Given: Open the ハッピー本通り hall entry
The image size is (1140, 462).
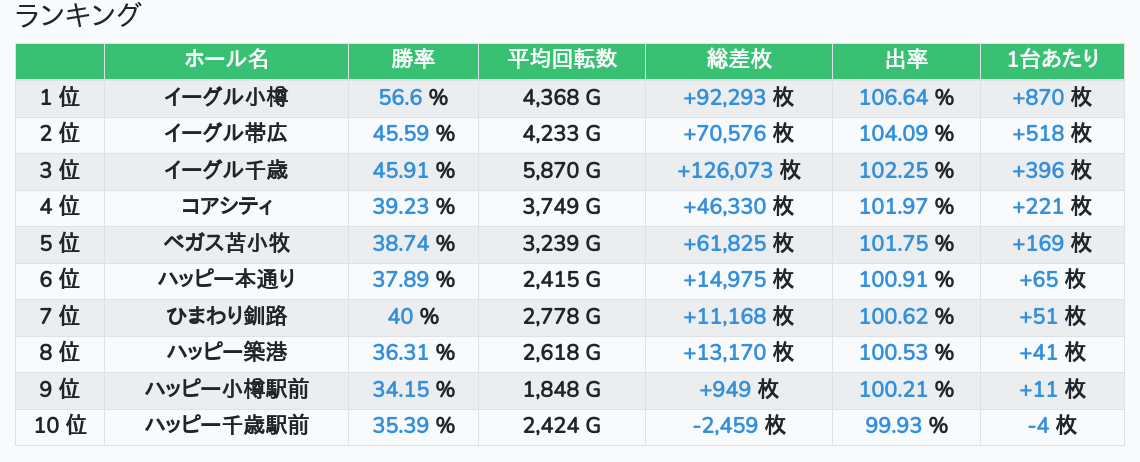Looking at the screenshot, I should coord(226,279).
